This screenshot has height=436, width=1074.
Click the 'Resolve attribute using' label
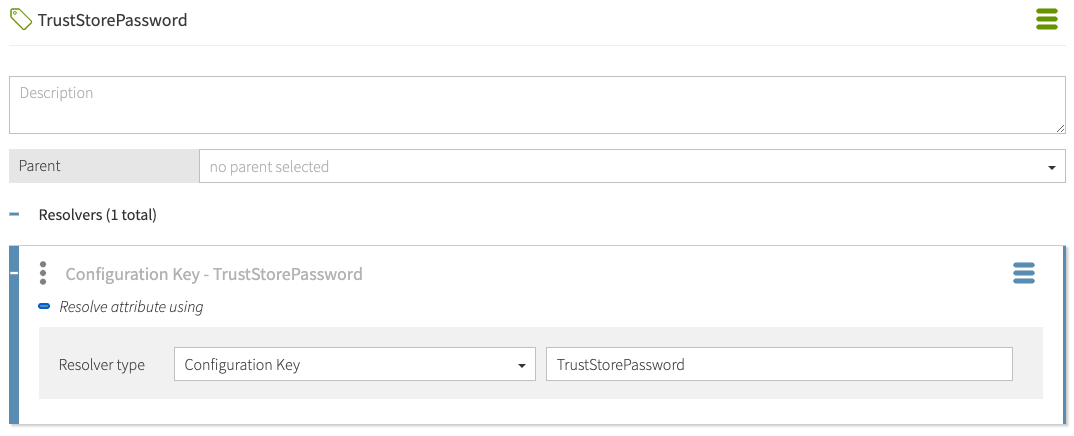[x=131, y=307]
